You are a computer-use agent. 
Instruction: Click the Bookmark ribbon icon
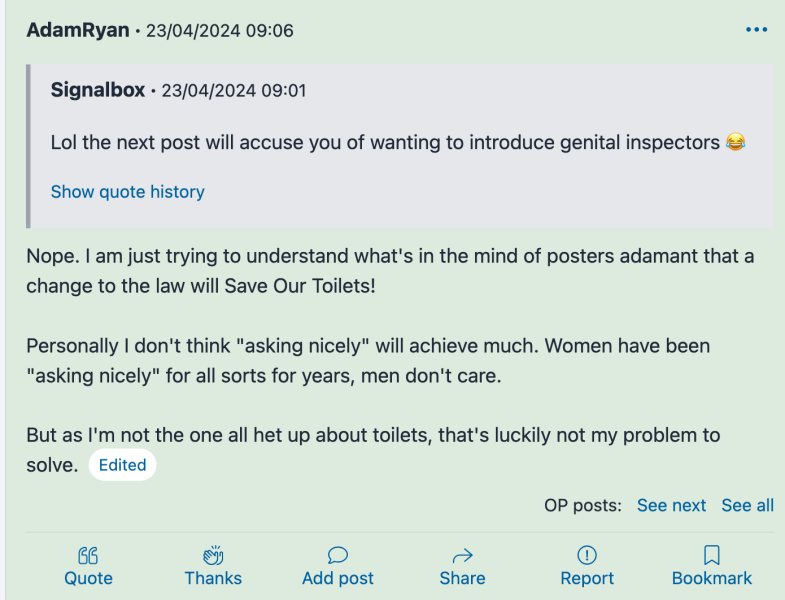coord(711,555)
